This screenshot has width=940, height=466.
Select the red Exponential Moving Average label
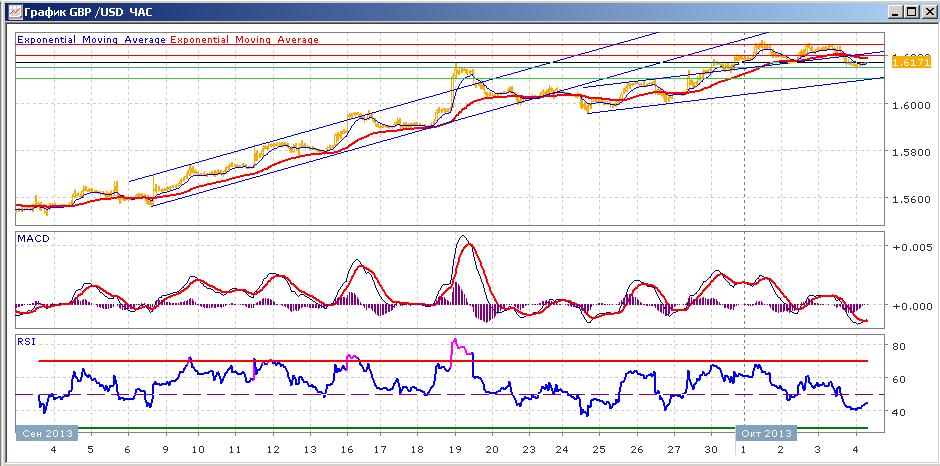click(245, 40)
